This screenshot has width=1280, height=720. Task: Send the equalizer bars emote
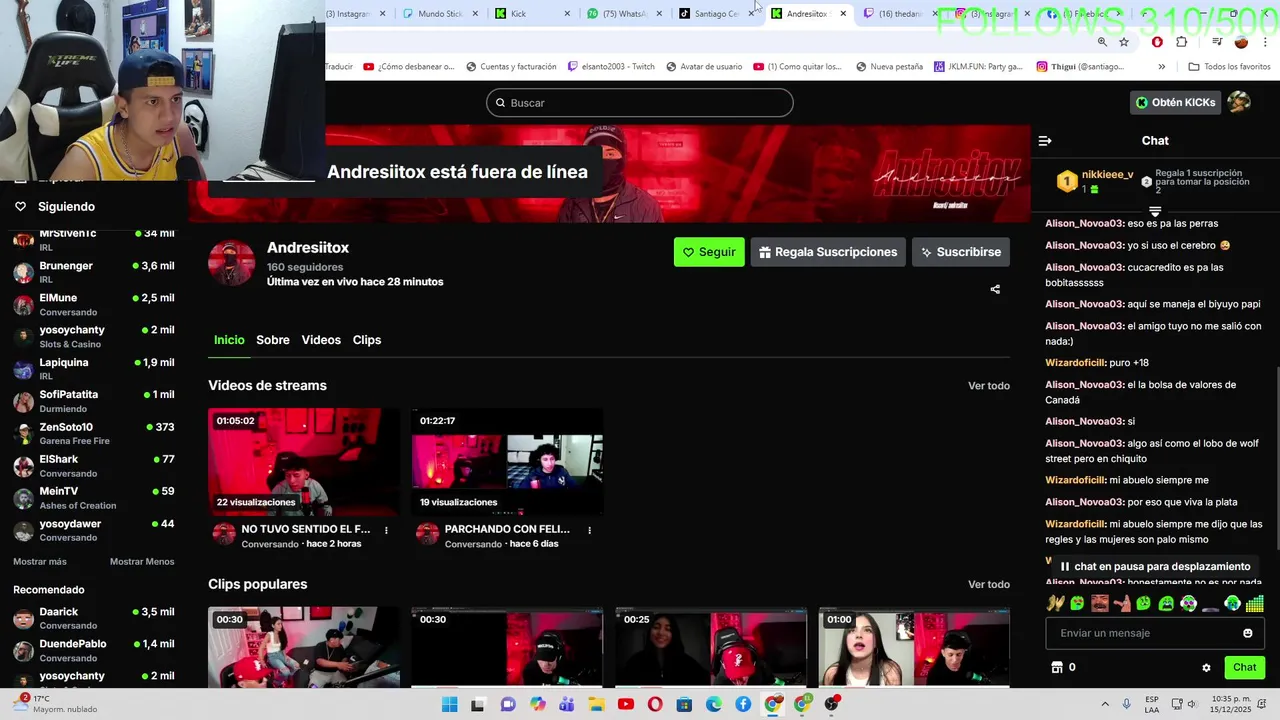point(1255,603)
